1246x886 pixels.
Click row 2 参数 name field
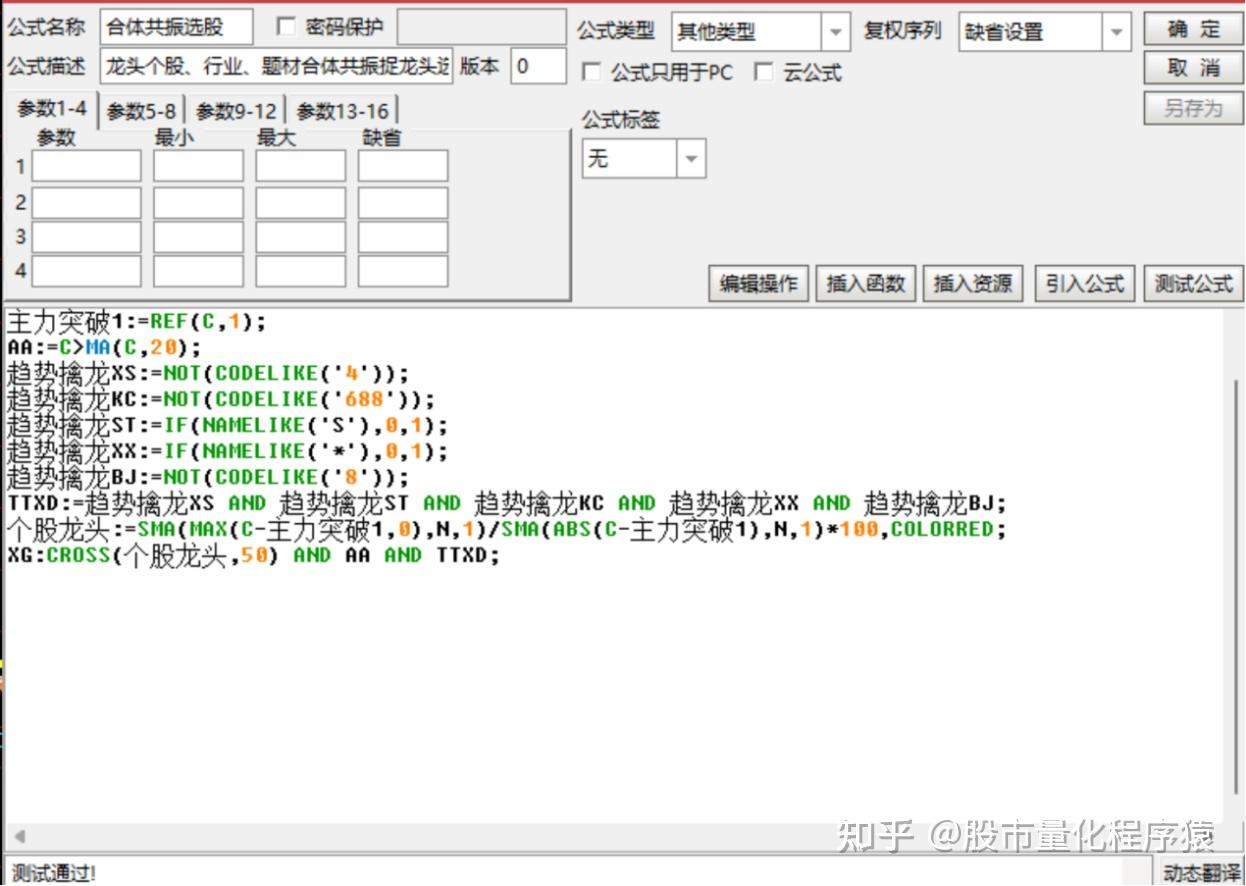click(86, 203)
